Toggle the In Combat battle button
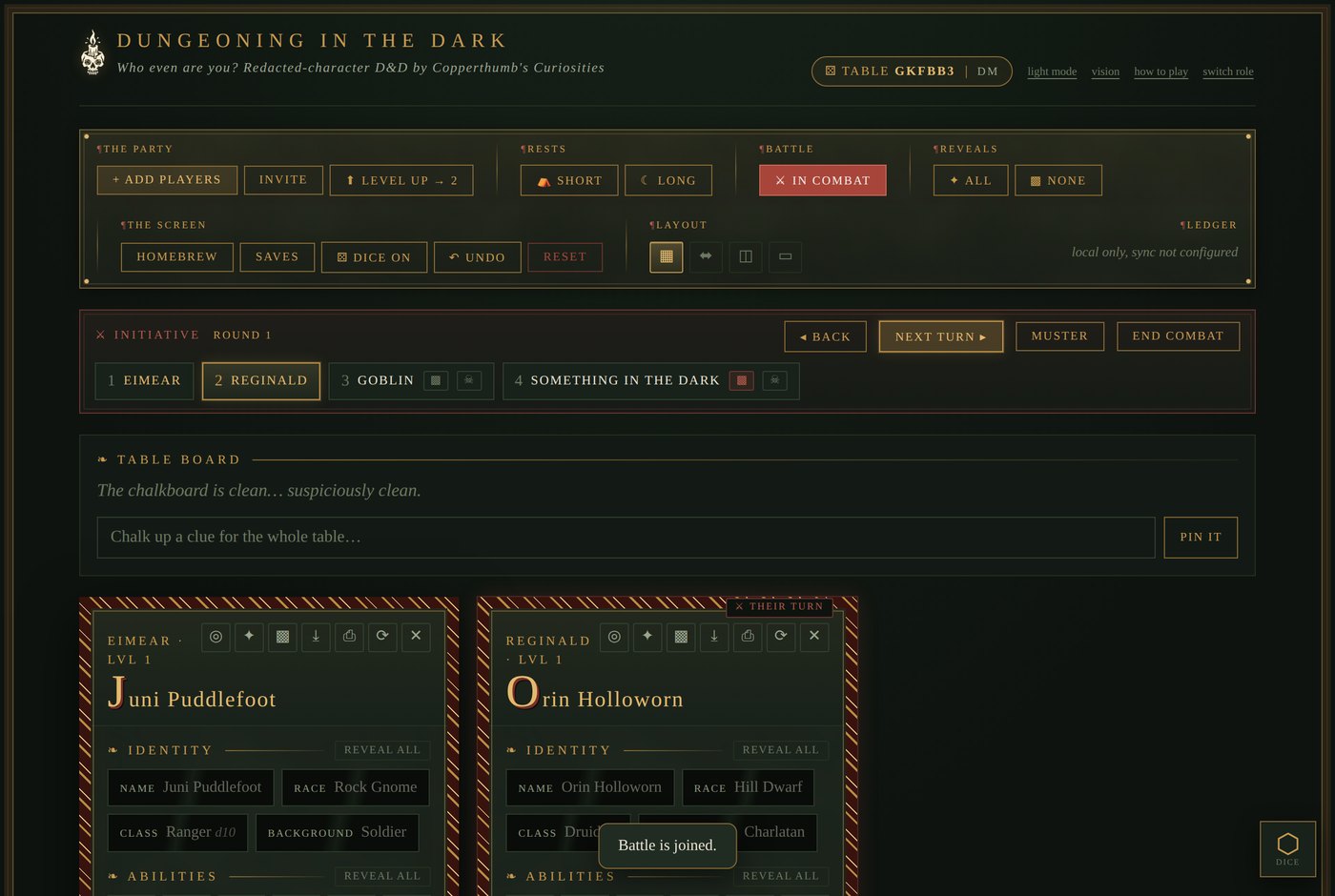The height and width of the screenshot is (896, 1335). (x=823, y=180)
